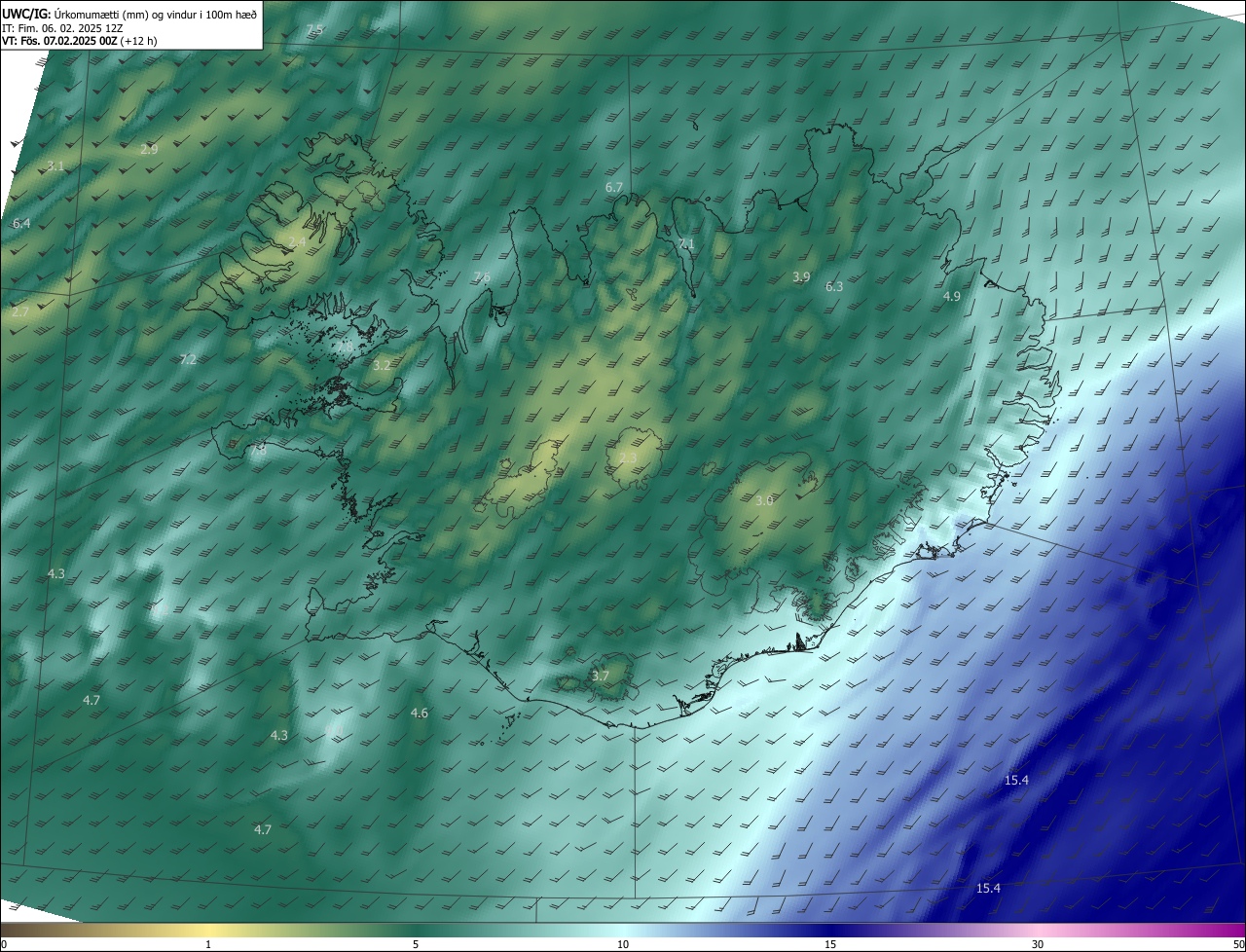Screen dimensions: 1246x952
Task: Click the color scale tick labeled 10
Action: click(x=623, y=945)
